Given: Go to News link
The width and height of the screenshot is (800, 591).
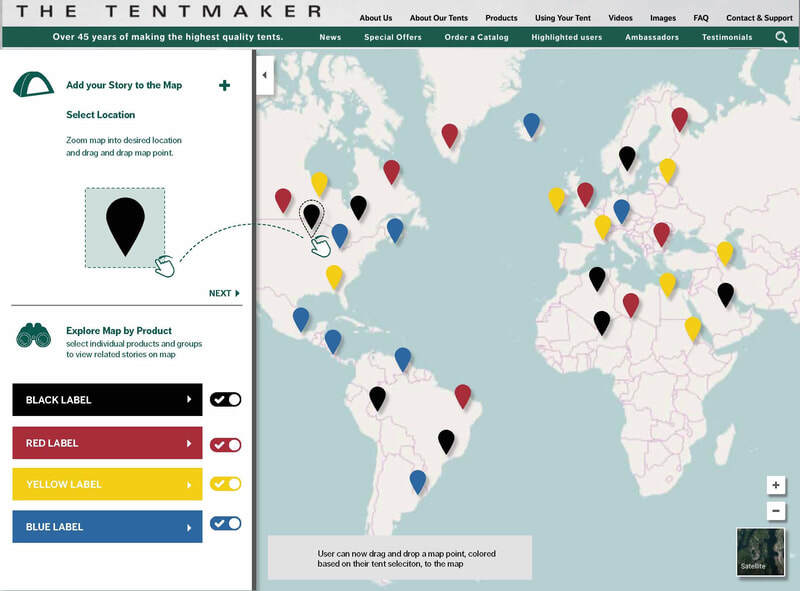Looking at the screenshot, I should (330, 37).
